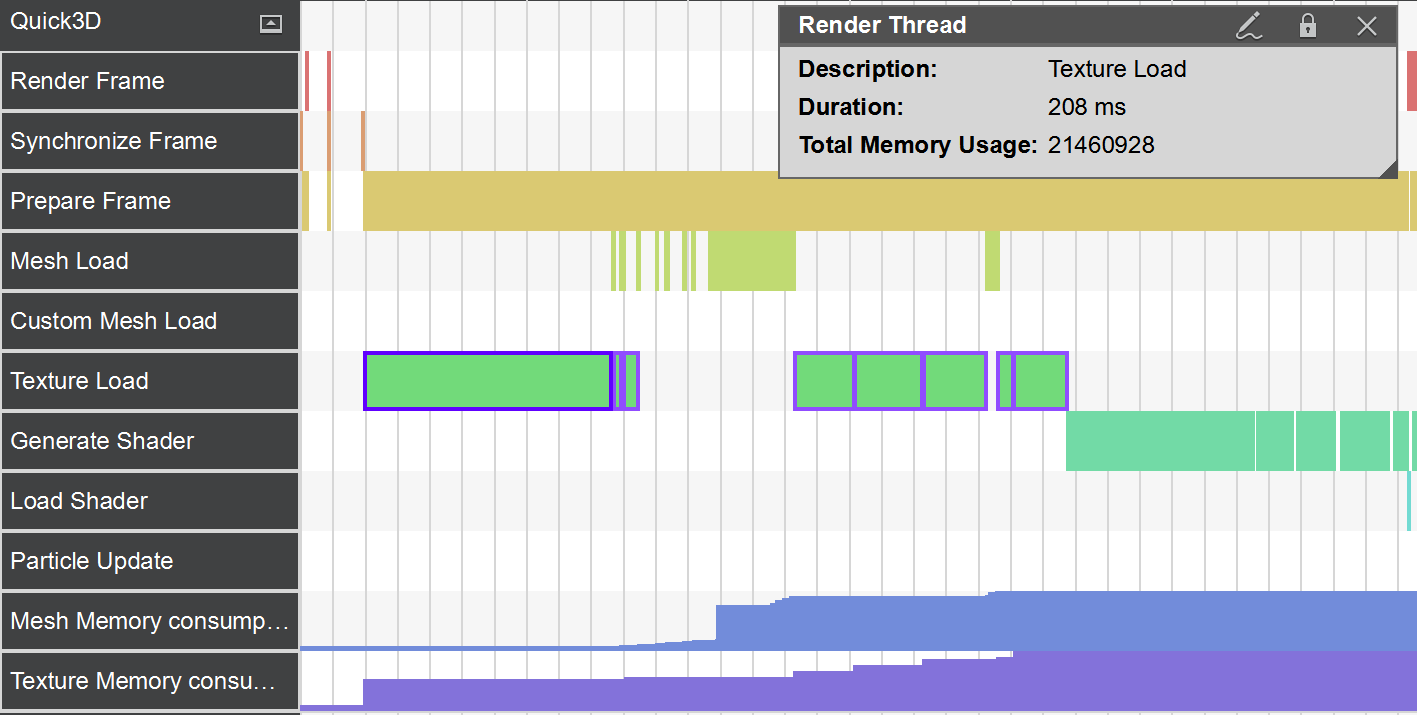The image size is (1417, 715).
Task: Click the purple Texture Memory consumption graph
Action: tap(700, 690)
